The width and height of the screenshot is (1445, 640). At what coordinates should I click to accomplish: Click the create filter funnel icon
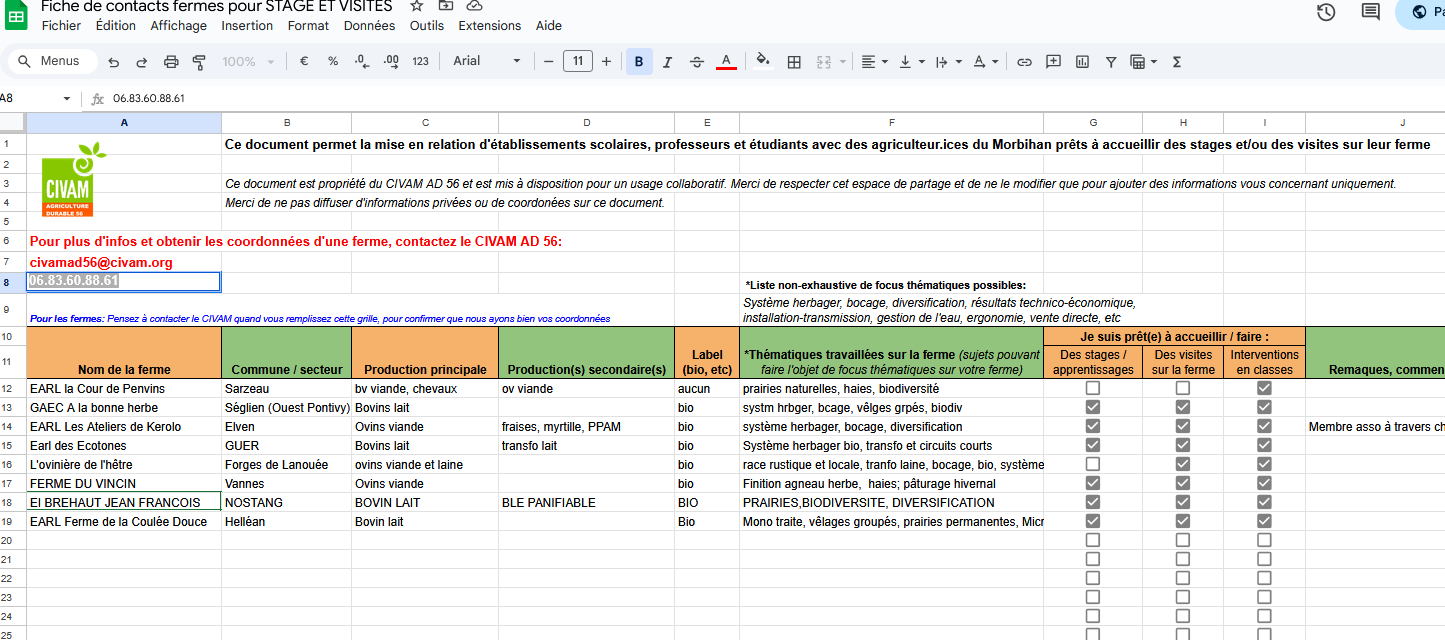tap(1110, 62)
